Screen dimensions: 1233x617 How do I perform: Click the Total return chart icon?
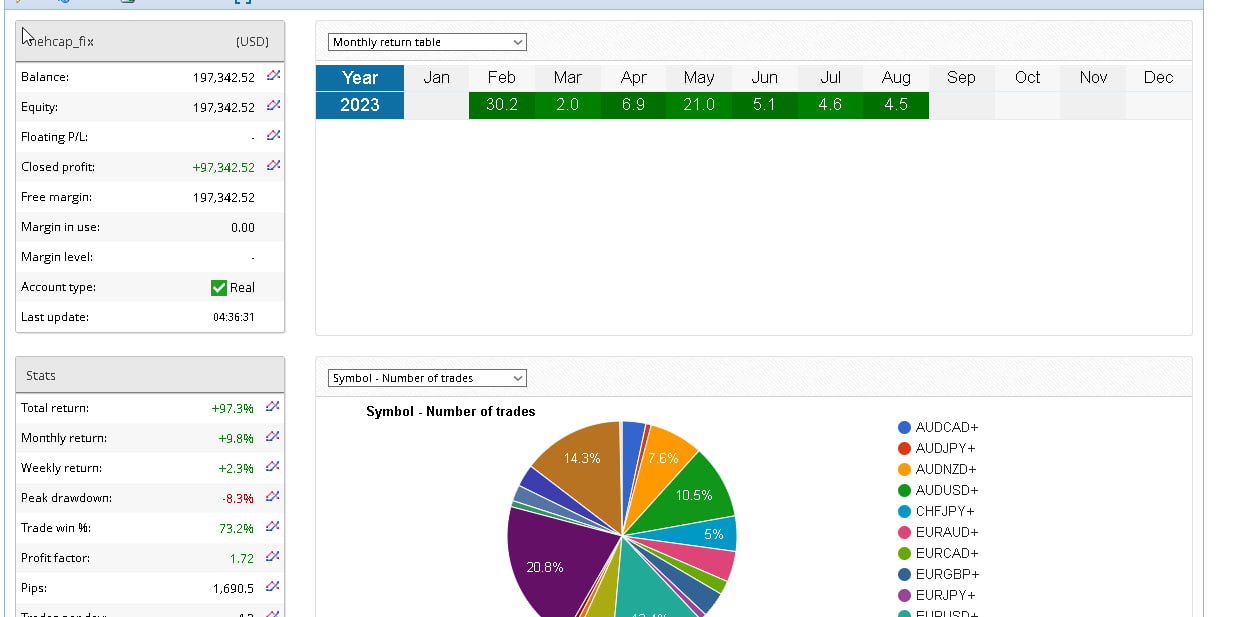273,407
